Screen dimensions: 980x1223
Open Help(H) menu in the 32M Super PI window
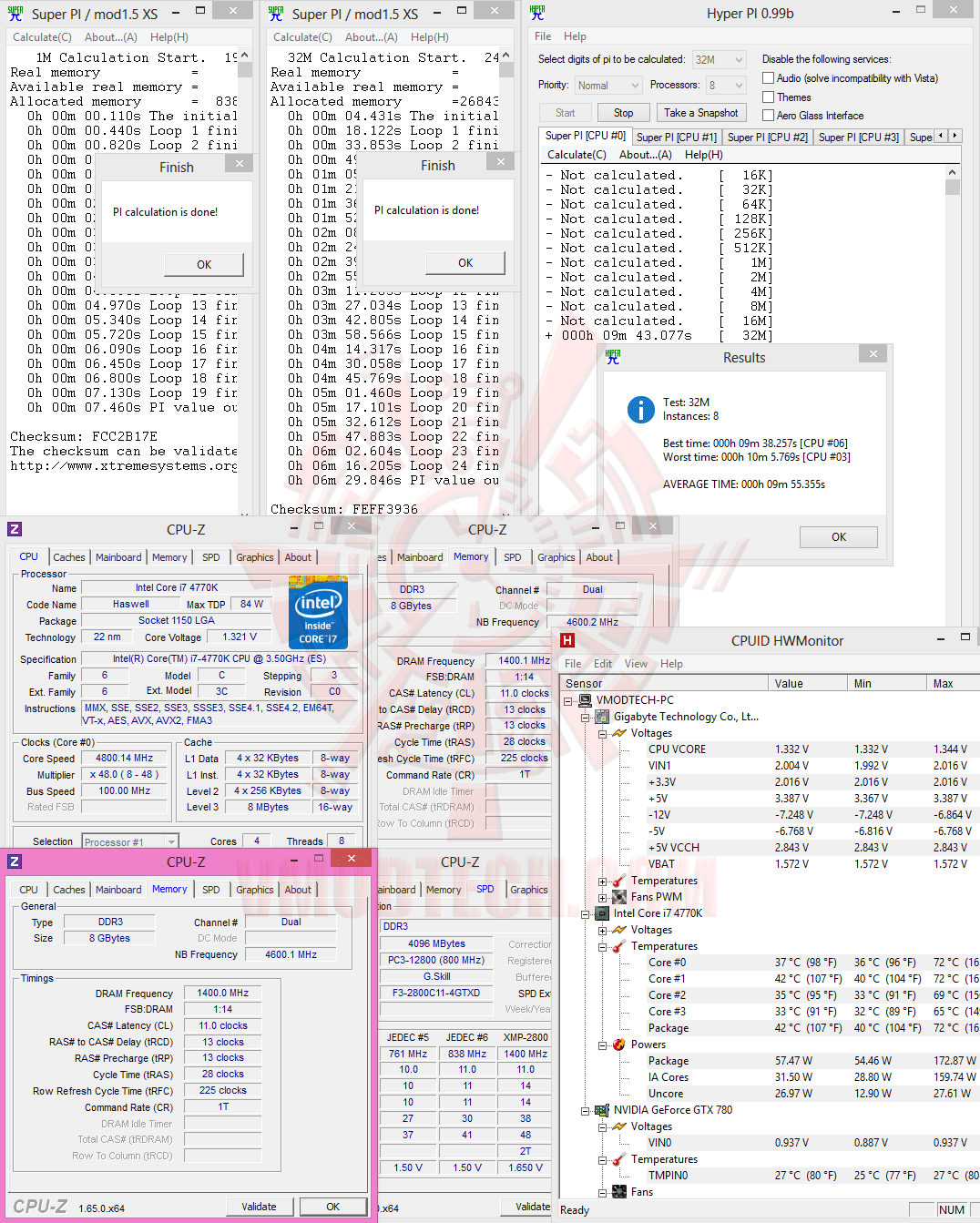429,37
